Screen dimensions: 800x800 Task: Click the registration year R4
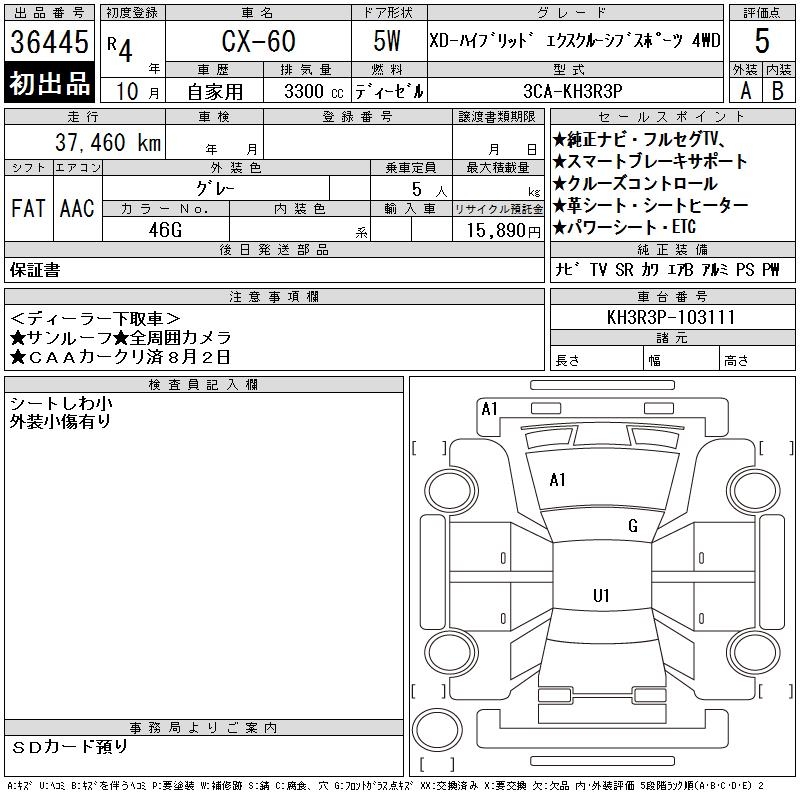(120, 49)
